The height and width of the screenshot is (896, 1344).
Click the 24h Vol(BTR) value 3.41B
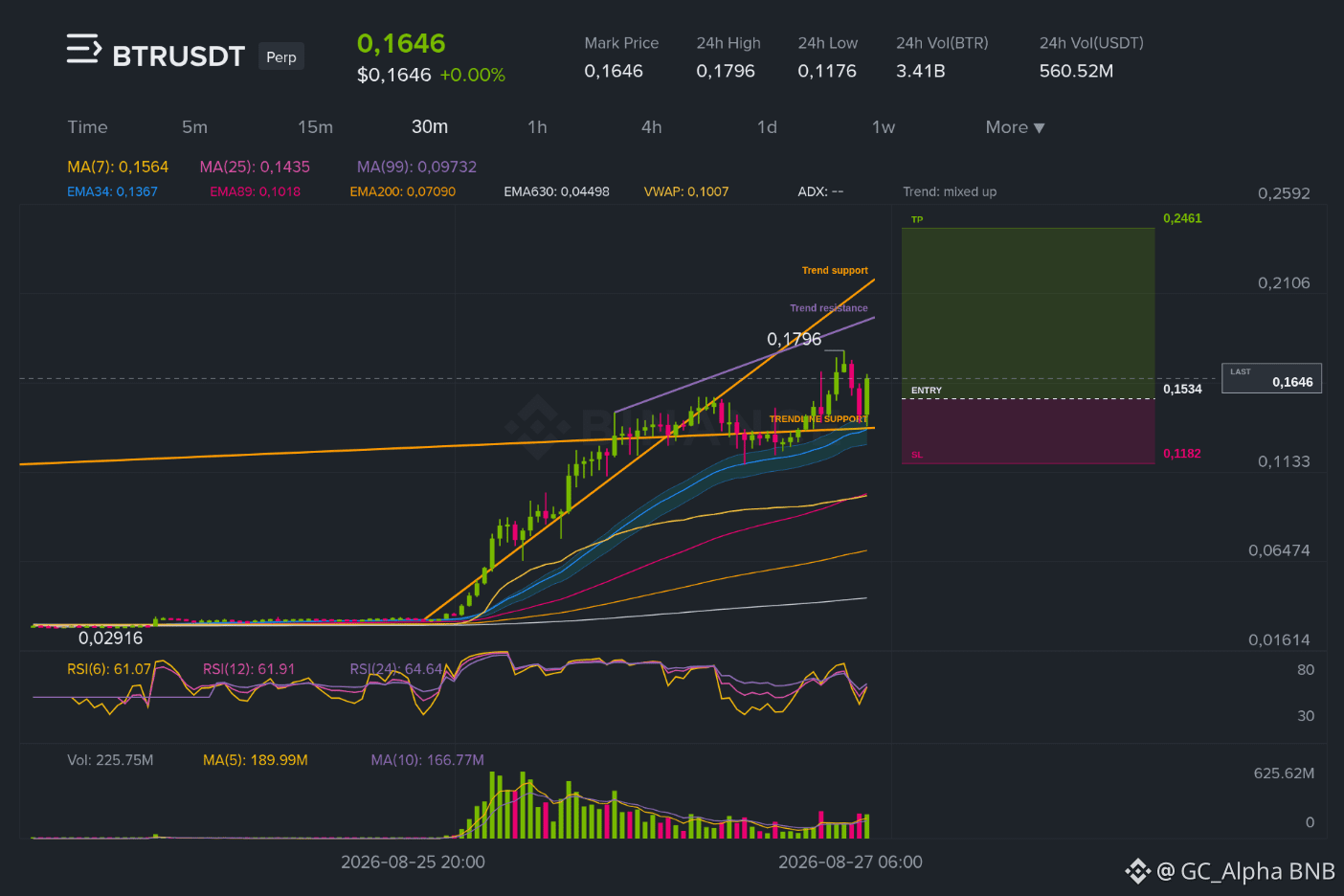(x=921, y=71)
